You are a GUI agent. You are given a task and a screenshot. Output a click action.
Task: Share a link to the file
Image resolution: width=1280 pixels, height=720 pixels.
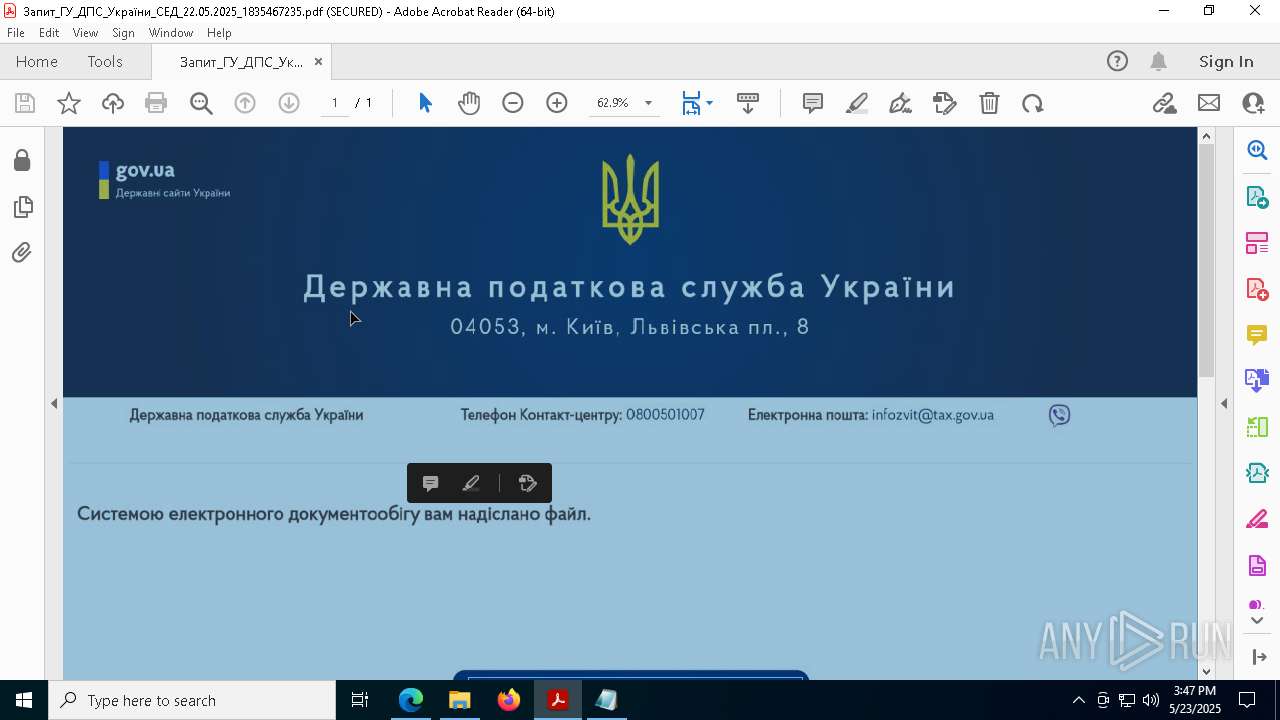[1164, 103]
